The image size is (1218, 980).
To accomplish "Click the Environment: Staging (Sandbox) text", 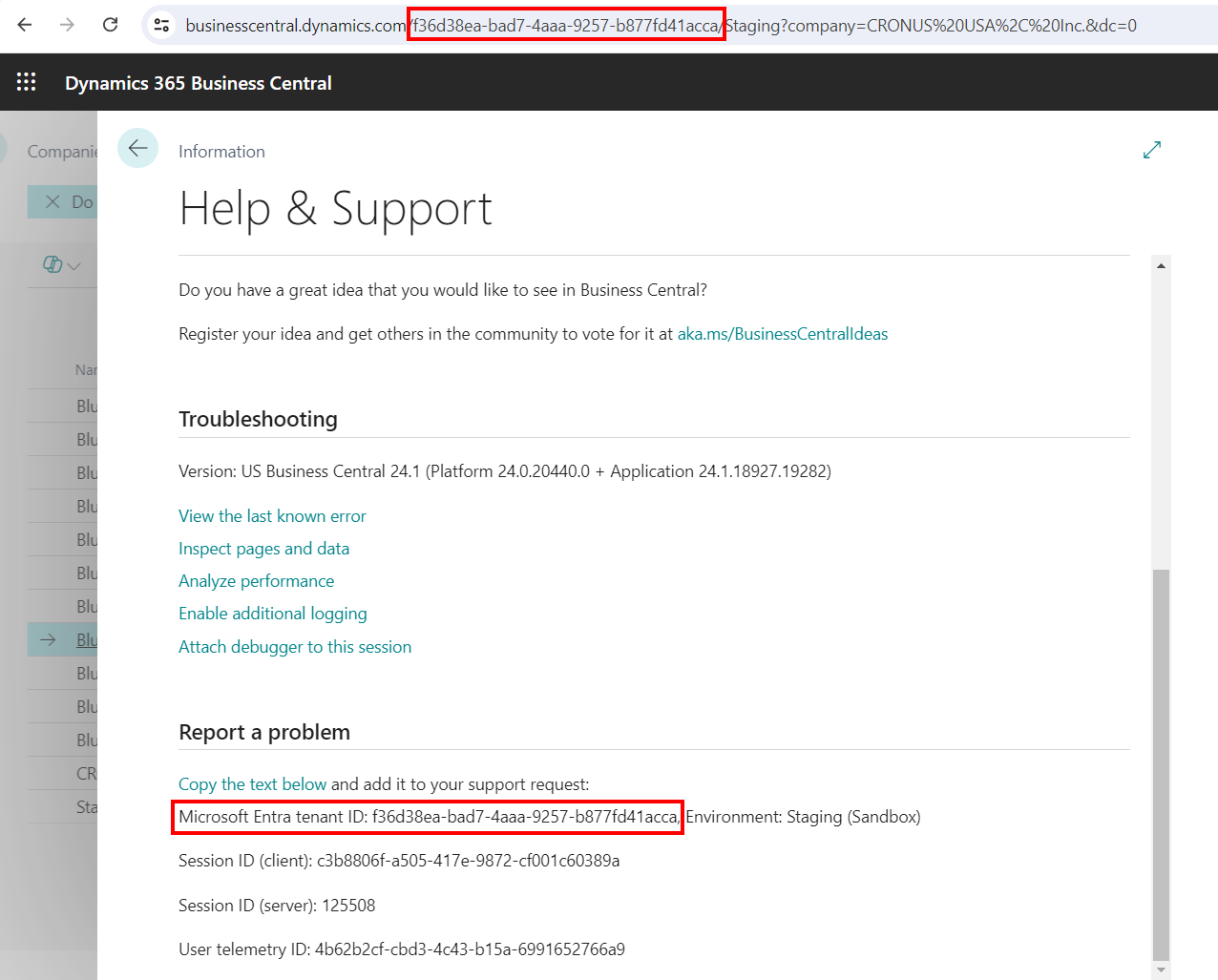I will pyautogui.click(x=804, y=817).
